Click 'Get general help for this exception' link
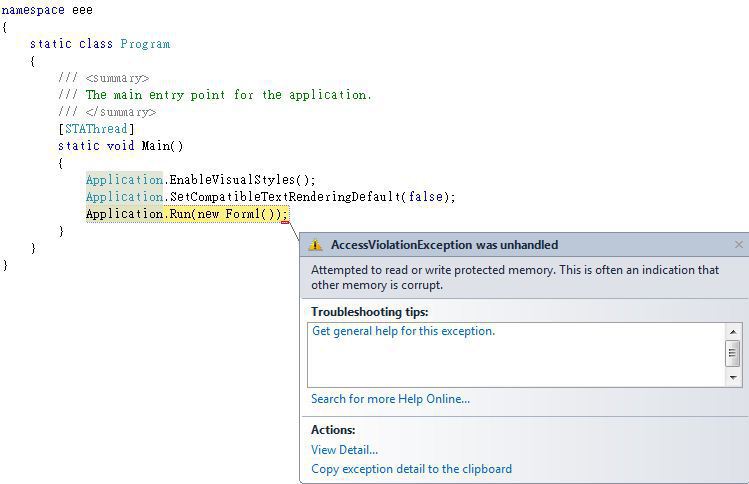Image resolution: width=749 pixels, height=484 pixels. pos(403,331)
